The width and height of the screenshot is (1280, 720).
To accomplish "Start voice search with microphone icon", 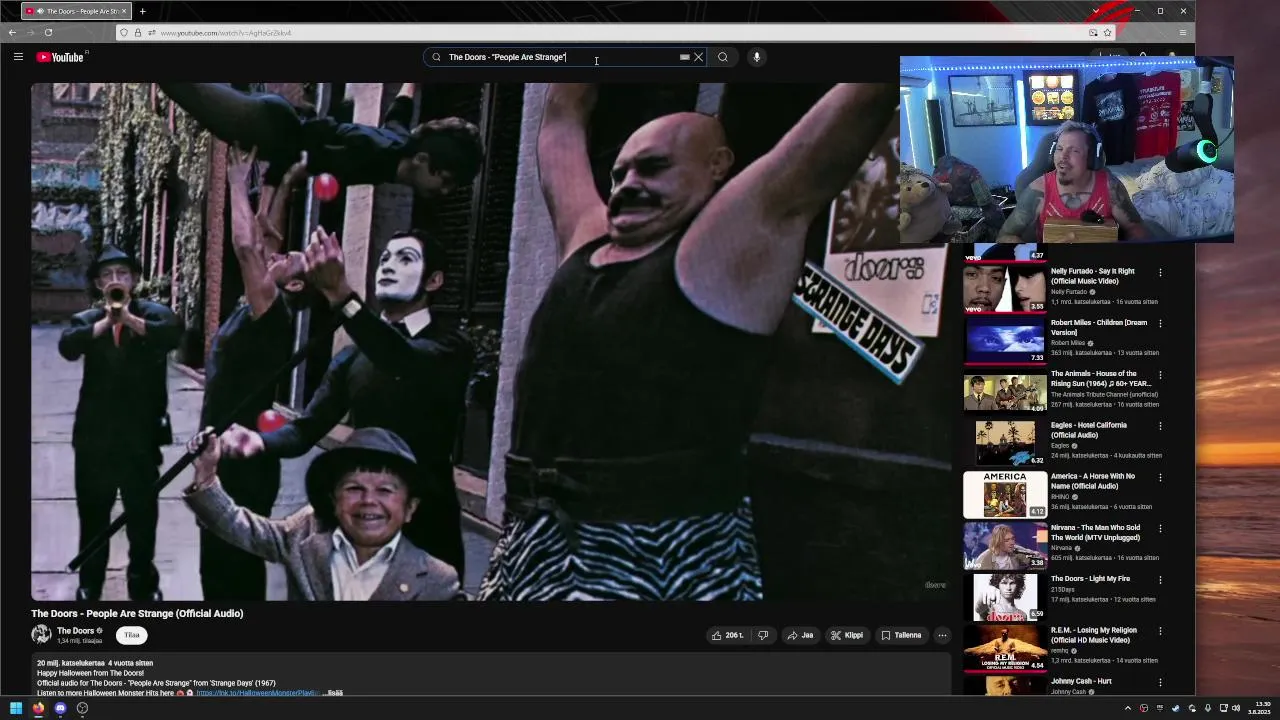I will click(x=757, y=57).
